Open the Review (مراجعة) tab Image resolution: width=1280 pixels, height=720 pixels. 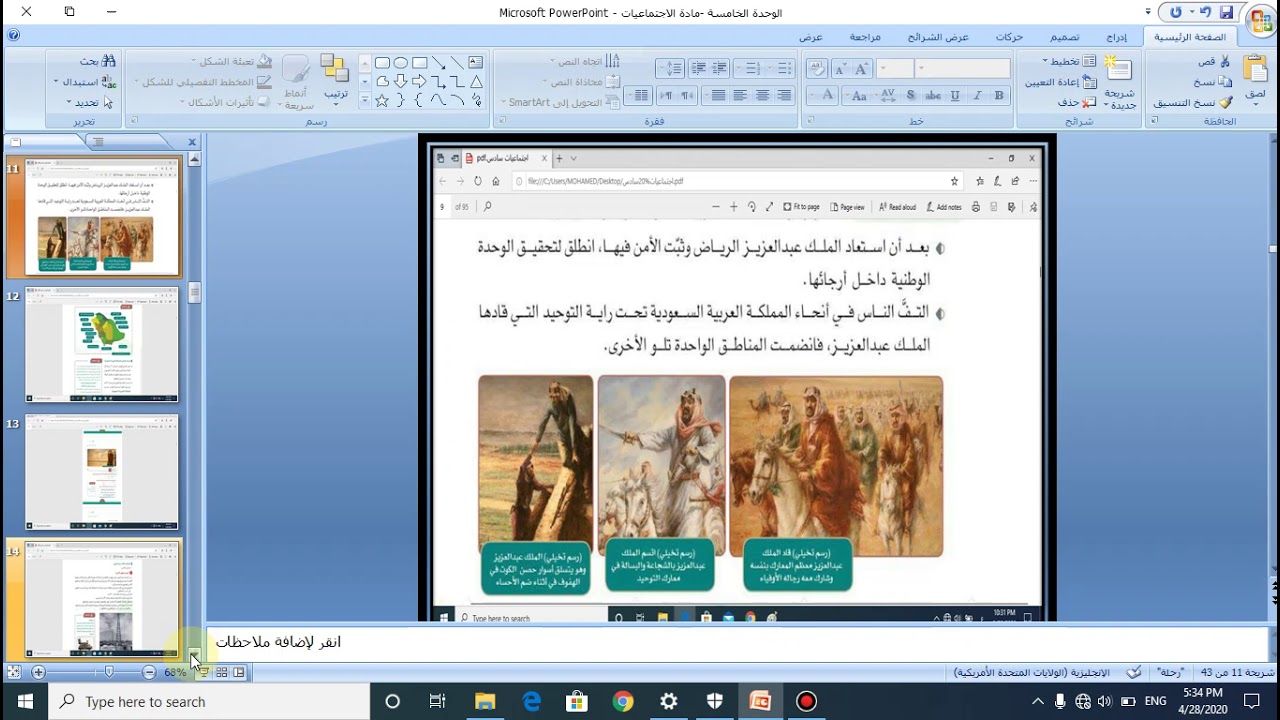coord(865,37)
